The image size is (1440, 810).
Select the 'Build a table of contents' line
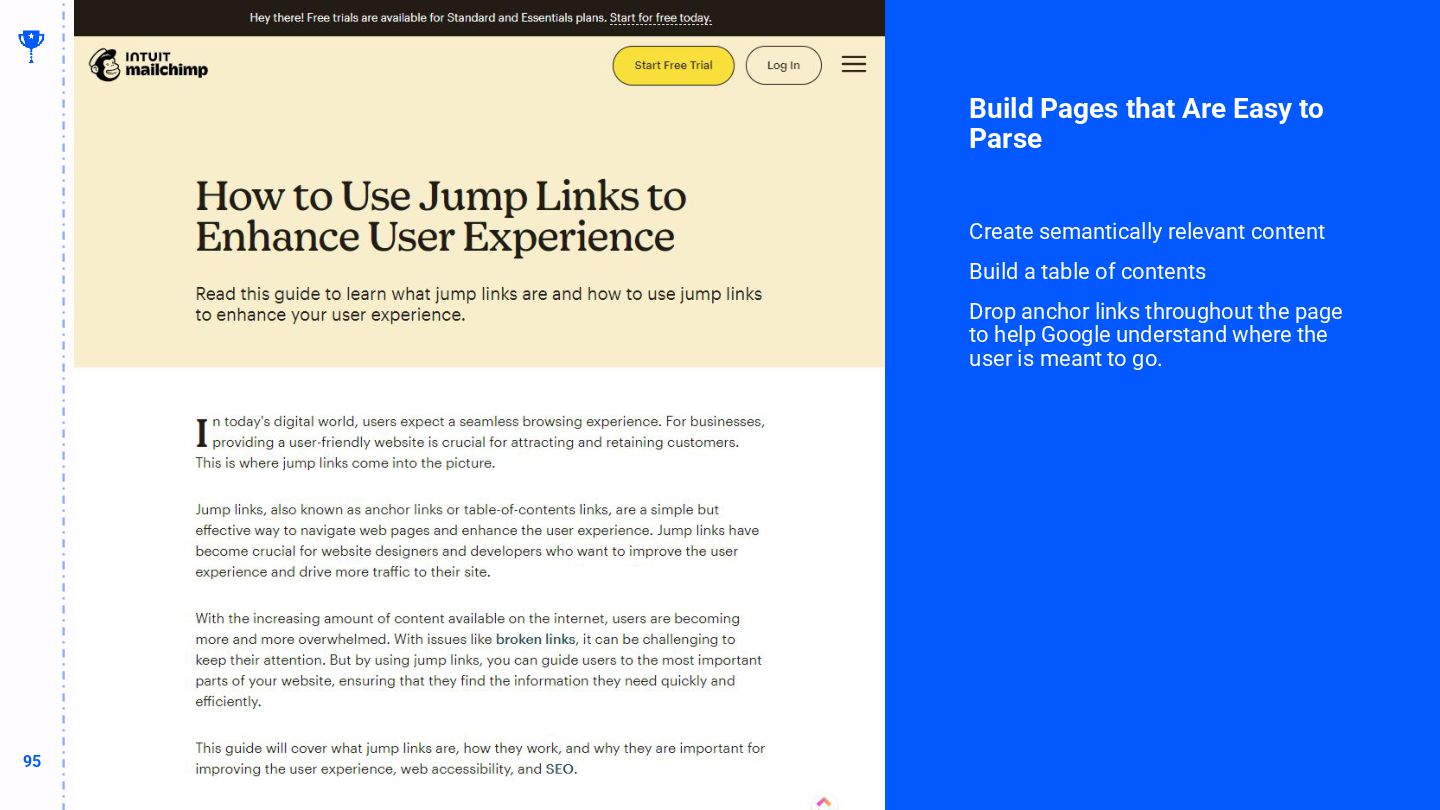[x=1087, y=271]
